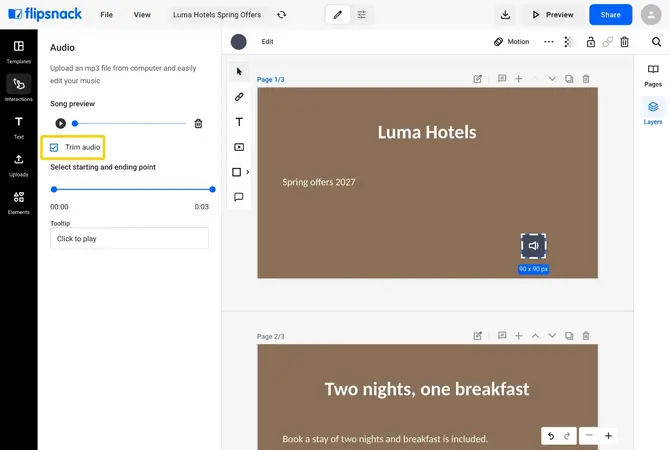Duplicate Page 1/3

tap(569, 79)
